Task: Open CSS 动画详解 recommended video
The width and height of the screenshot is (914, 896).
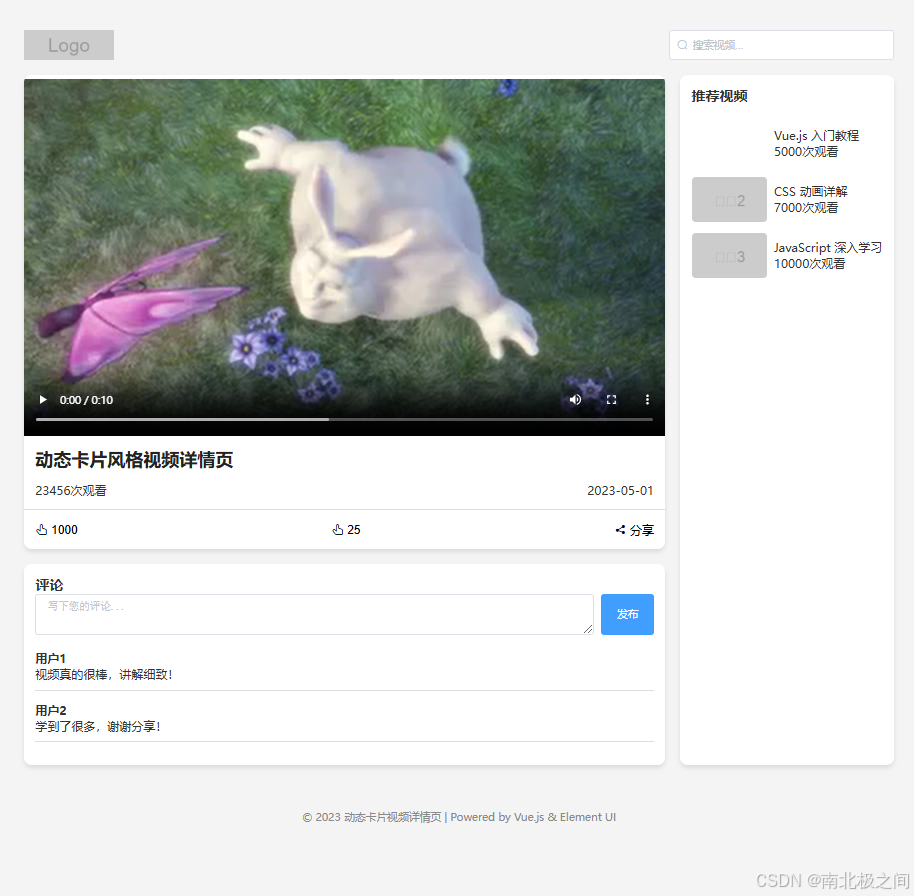Action: 786,199
